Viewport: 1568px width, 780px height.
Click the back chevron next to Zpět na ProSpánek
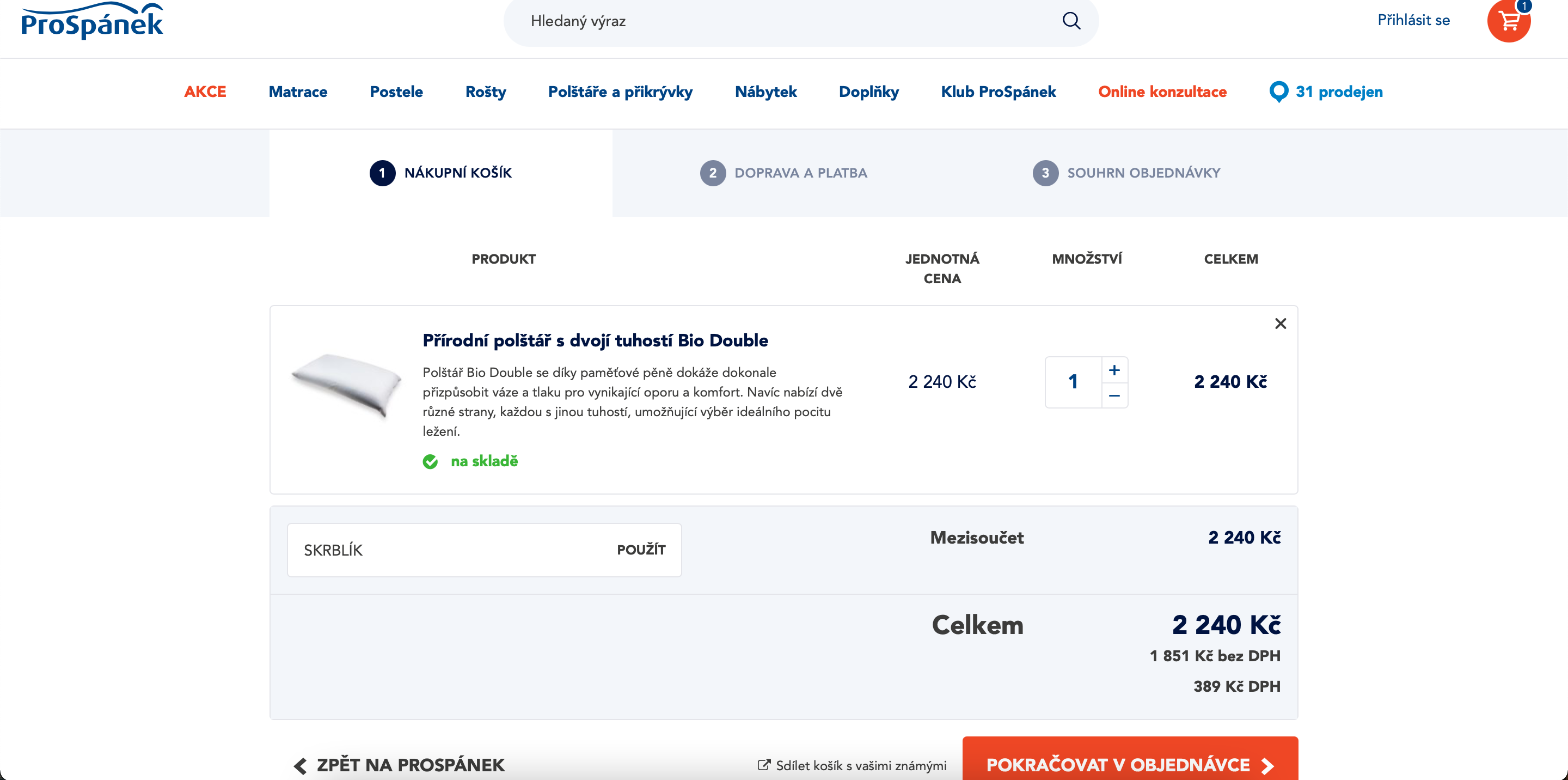pos(300,765)
